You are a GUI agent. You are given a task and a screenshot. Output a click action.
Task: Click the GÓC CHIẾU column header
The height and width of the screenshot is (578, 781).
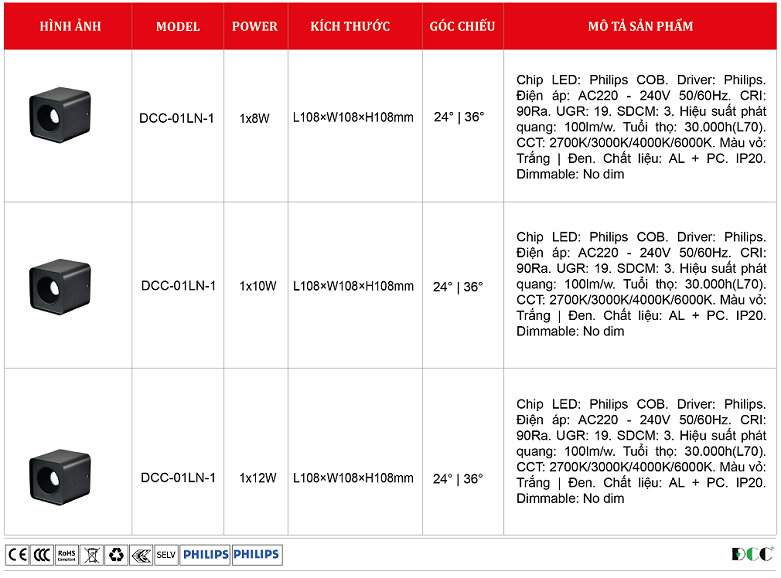462,26
